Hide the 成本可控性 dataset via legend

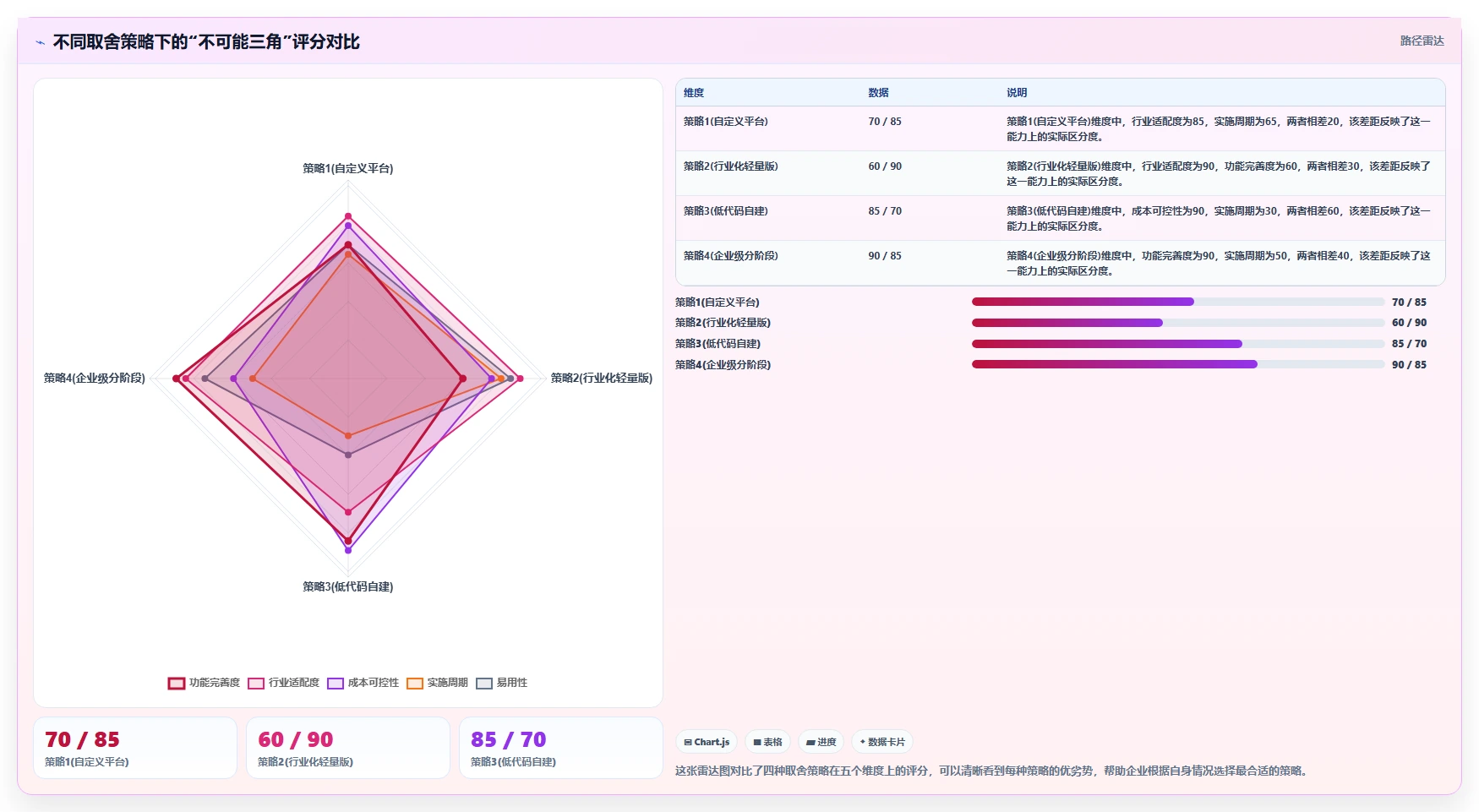click(x=363, y=683)
